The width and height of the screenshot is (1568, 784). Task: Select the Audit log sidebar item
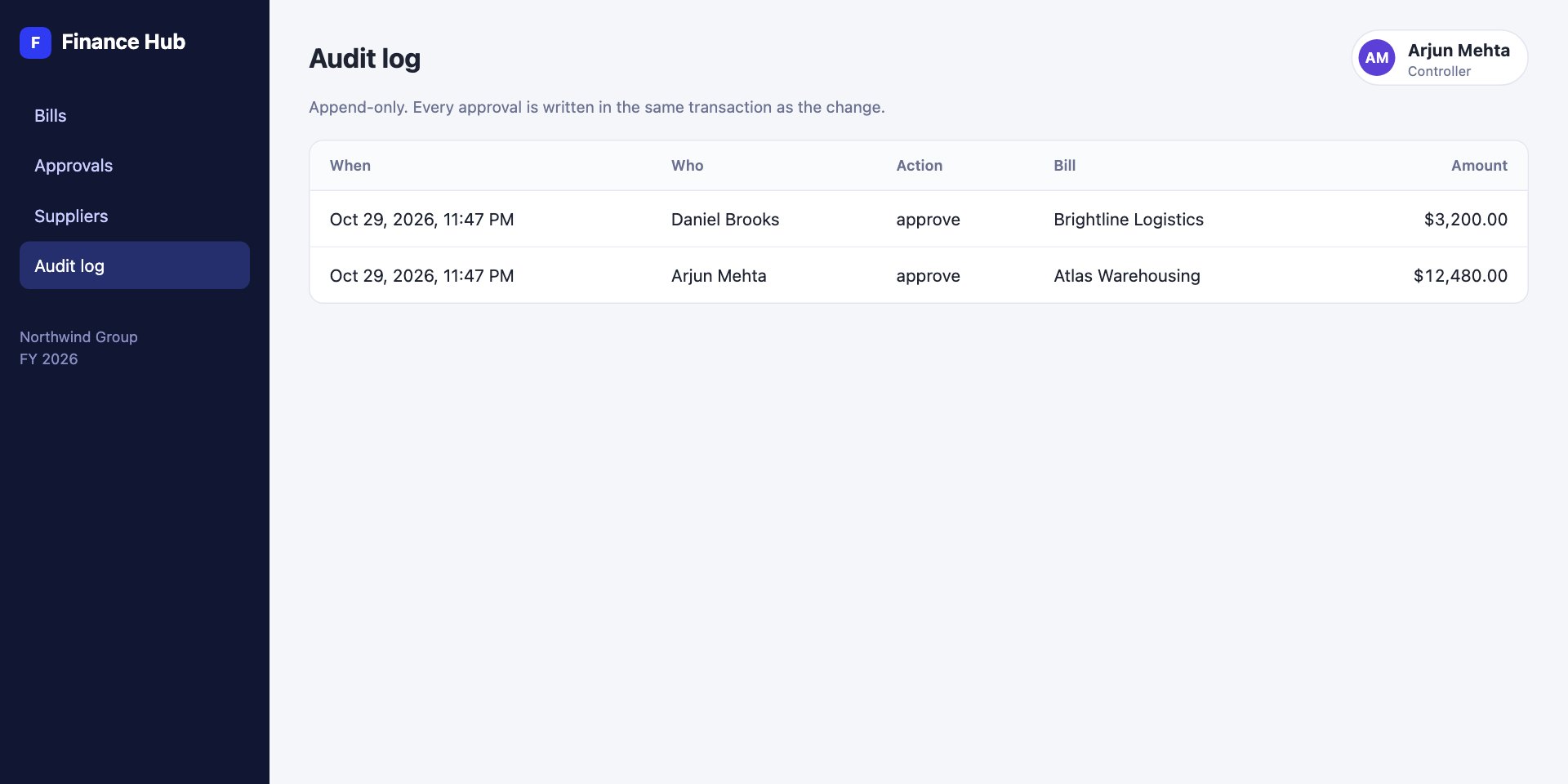pos(135,265)
